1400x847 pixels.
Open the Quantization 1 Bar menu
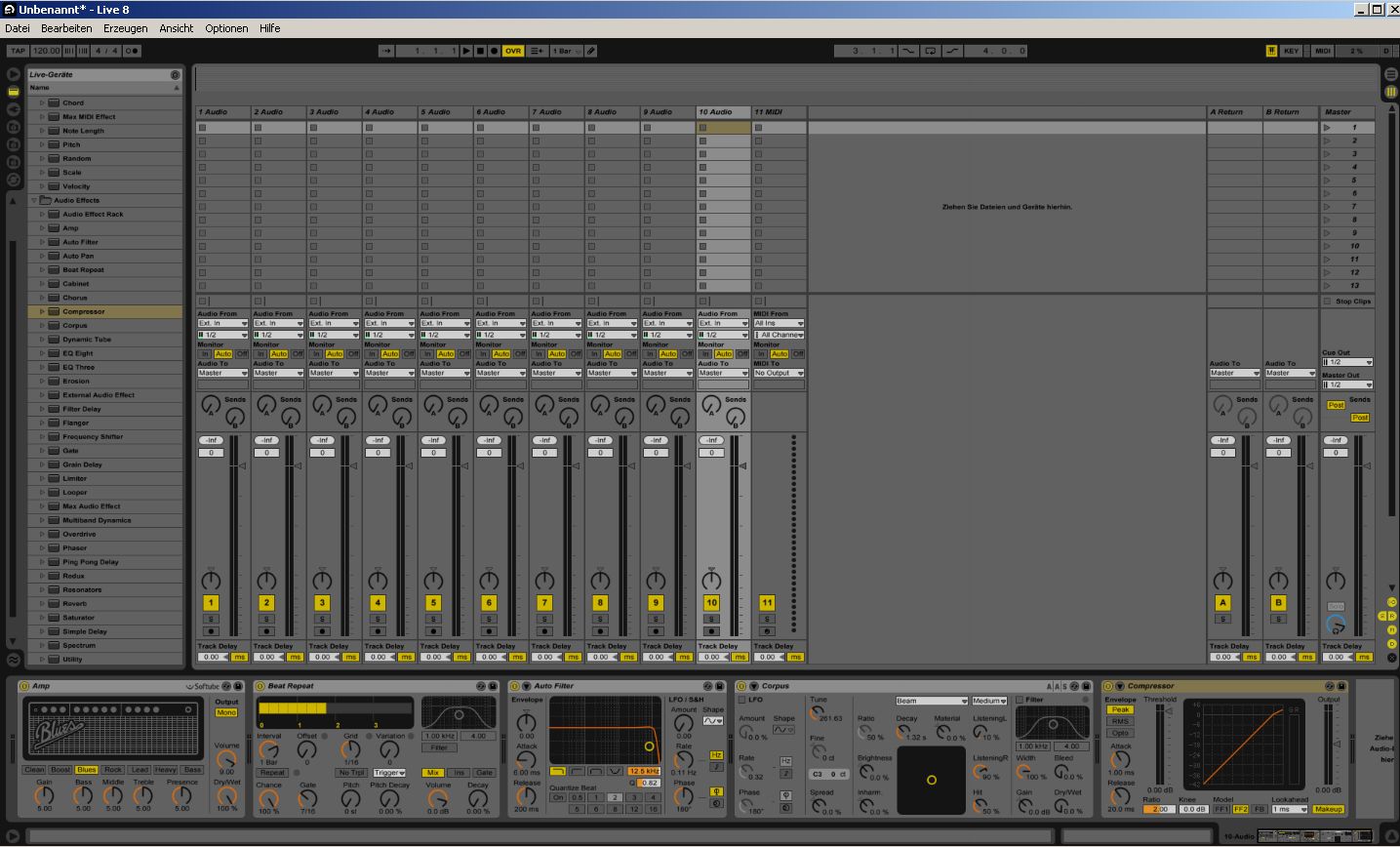click(566, 51)
